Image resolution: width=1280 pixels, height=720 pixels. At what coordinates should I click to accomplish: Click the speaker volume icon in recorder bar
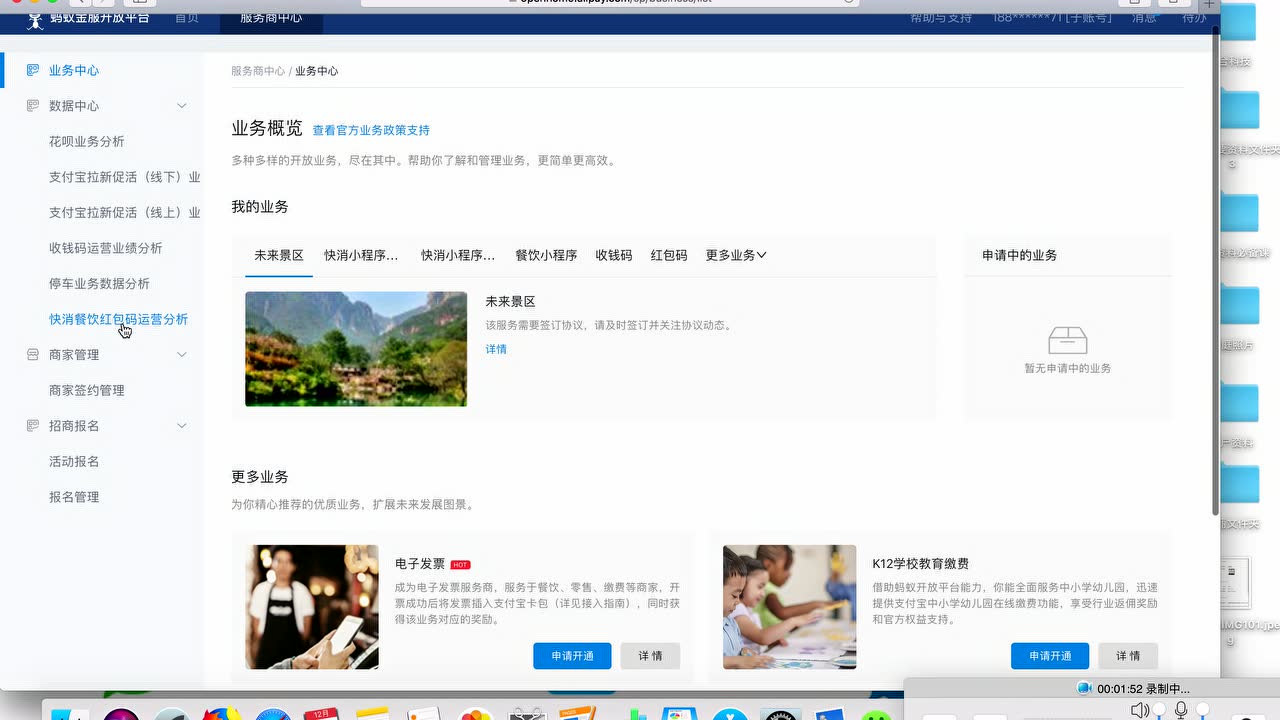[x=1140, y=709]
